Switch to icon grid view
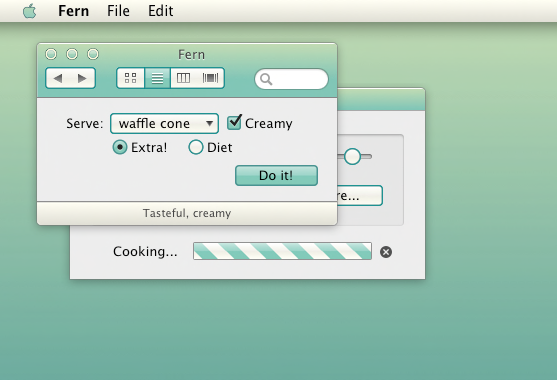557x380 pixels. click(131, 78)
